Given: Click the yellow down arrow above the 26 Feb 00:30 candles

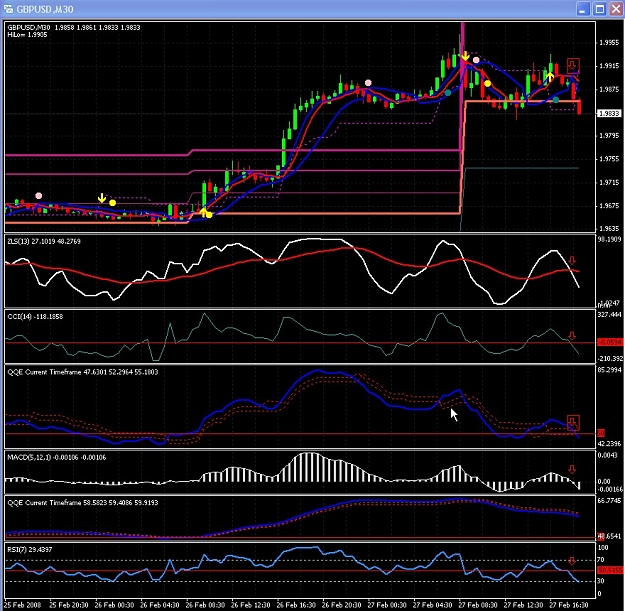Looking at the screenshot, I should point(102,198).
